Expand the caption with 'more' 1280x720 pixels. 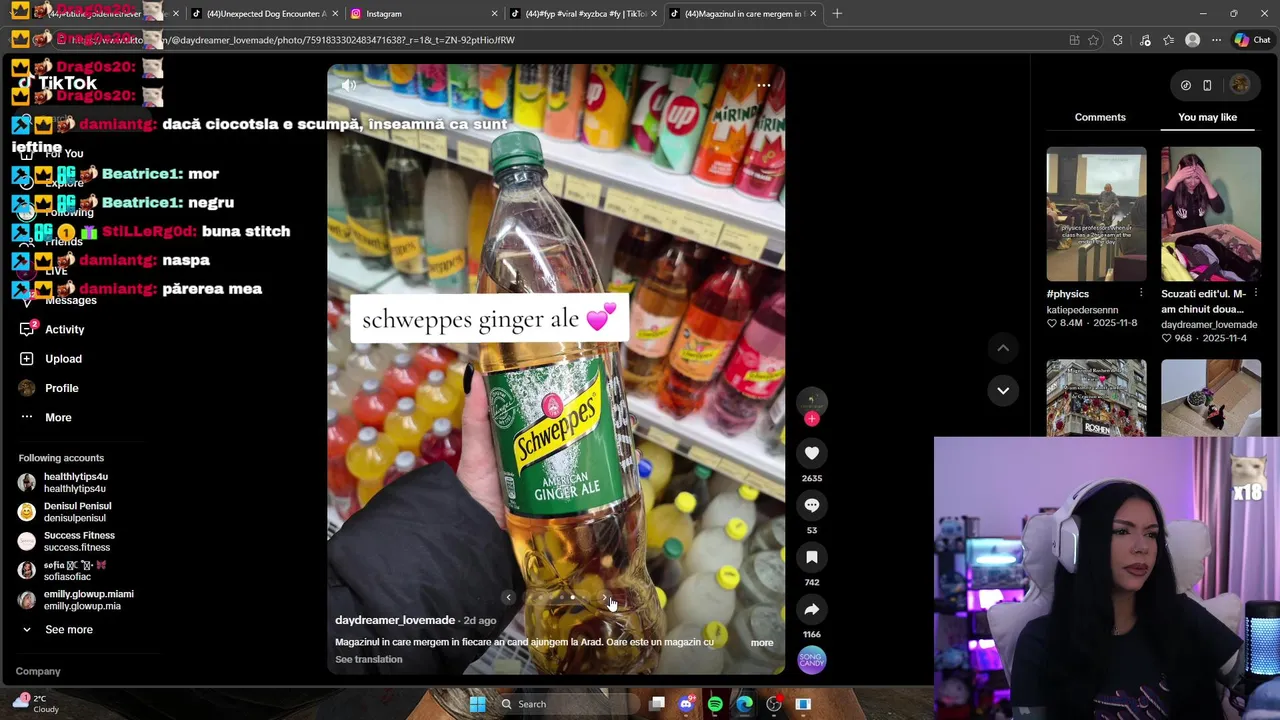pyautogui.click(x=762, y=643)
